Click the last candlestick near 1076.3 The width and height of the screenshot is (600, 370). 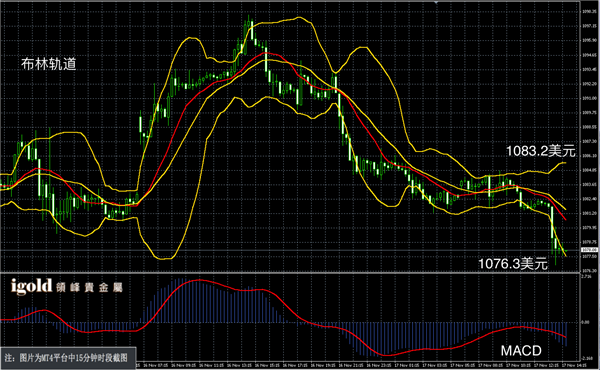565,251
